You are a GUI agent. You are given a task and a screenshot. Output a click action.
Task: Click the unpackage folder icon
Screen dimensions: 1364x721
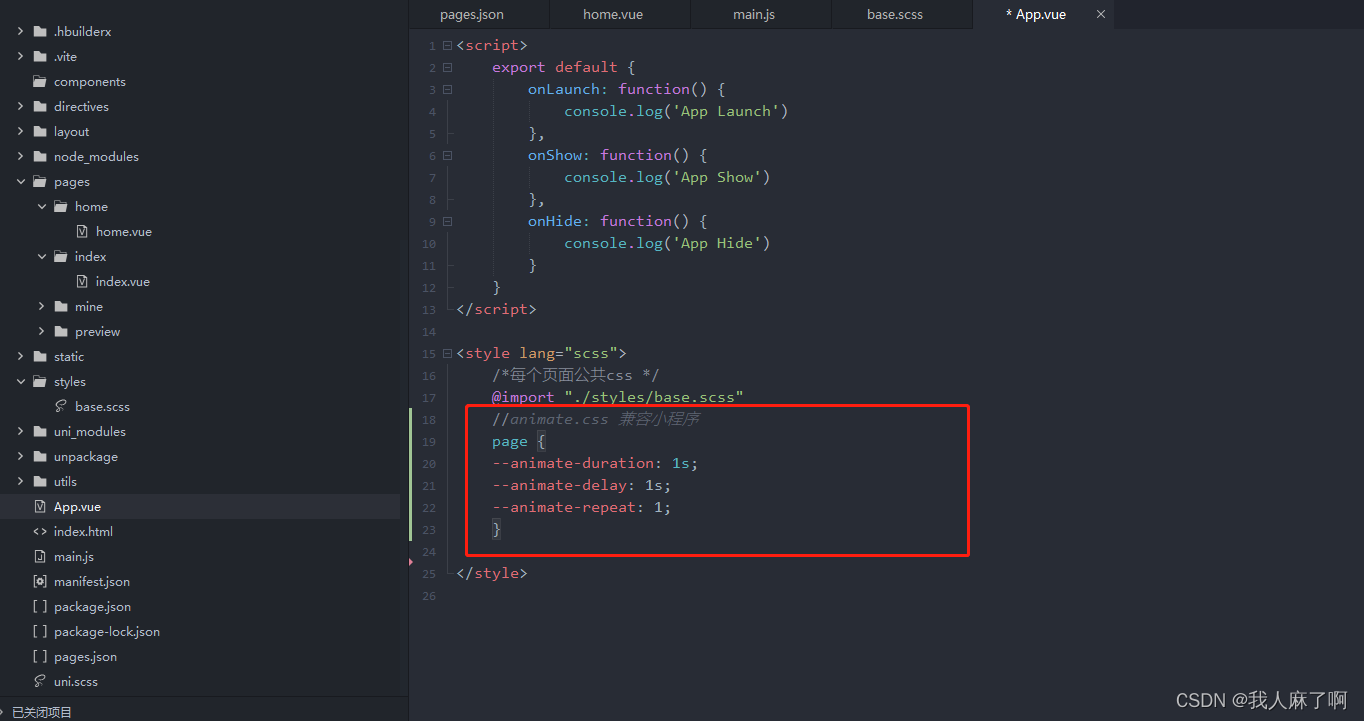(40, 457)
